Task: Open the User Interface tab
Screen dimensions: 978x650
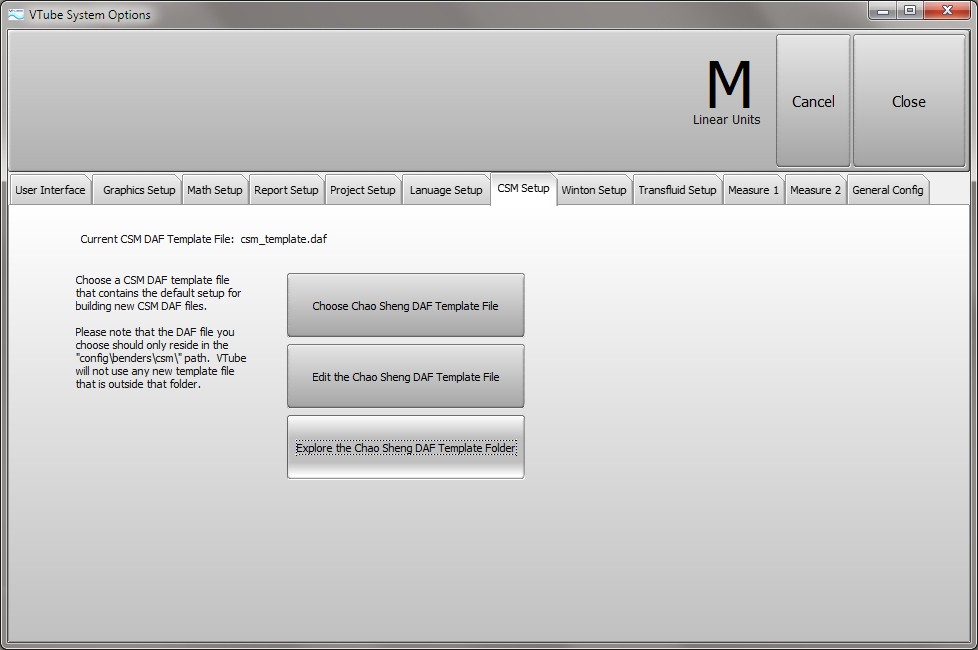Action: coord(50,190)
